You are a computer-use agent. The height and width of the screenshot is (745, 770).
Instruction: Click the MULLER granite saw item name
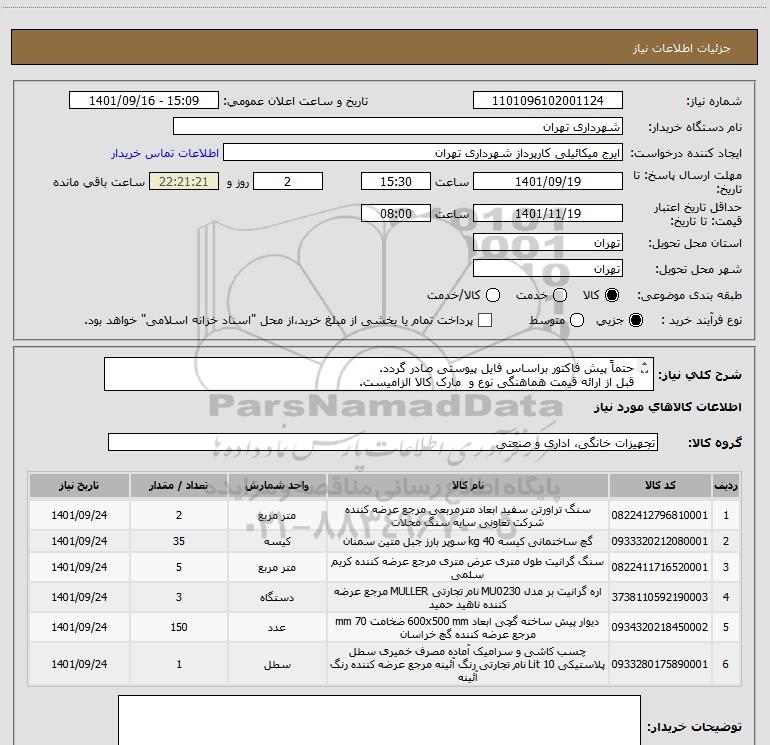pos(468,598)
